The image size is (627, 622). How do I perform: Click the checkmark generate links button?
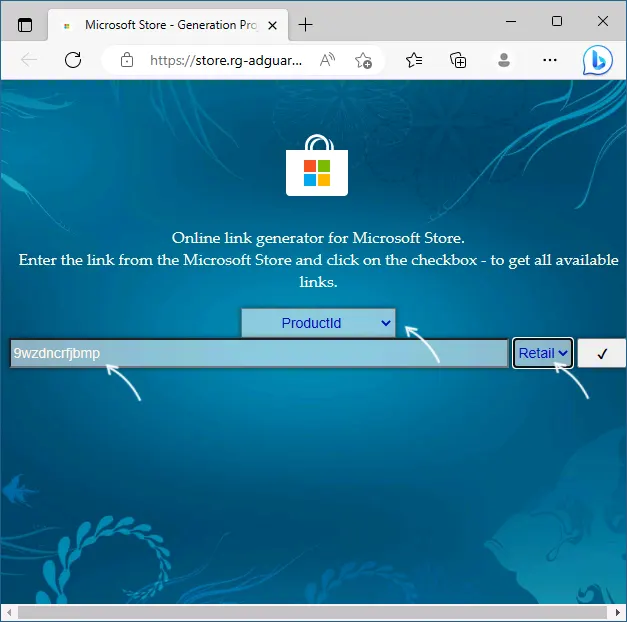pos(602,353)
